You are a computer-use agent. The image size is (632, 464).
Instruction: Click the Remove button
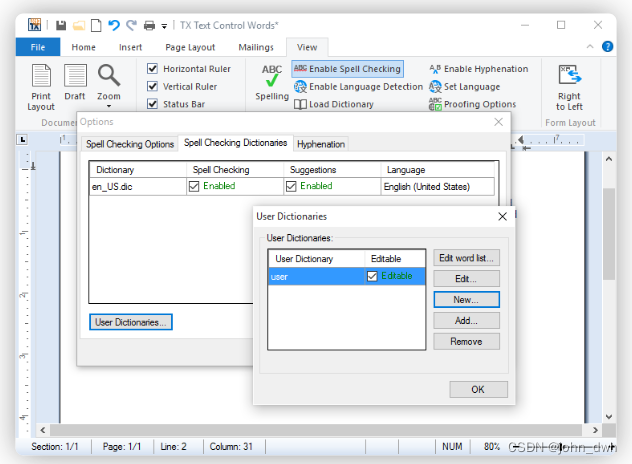tap(466, 341)
